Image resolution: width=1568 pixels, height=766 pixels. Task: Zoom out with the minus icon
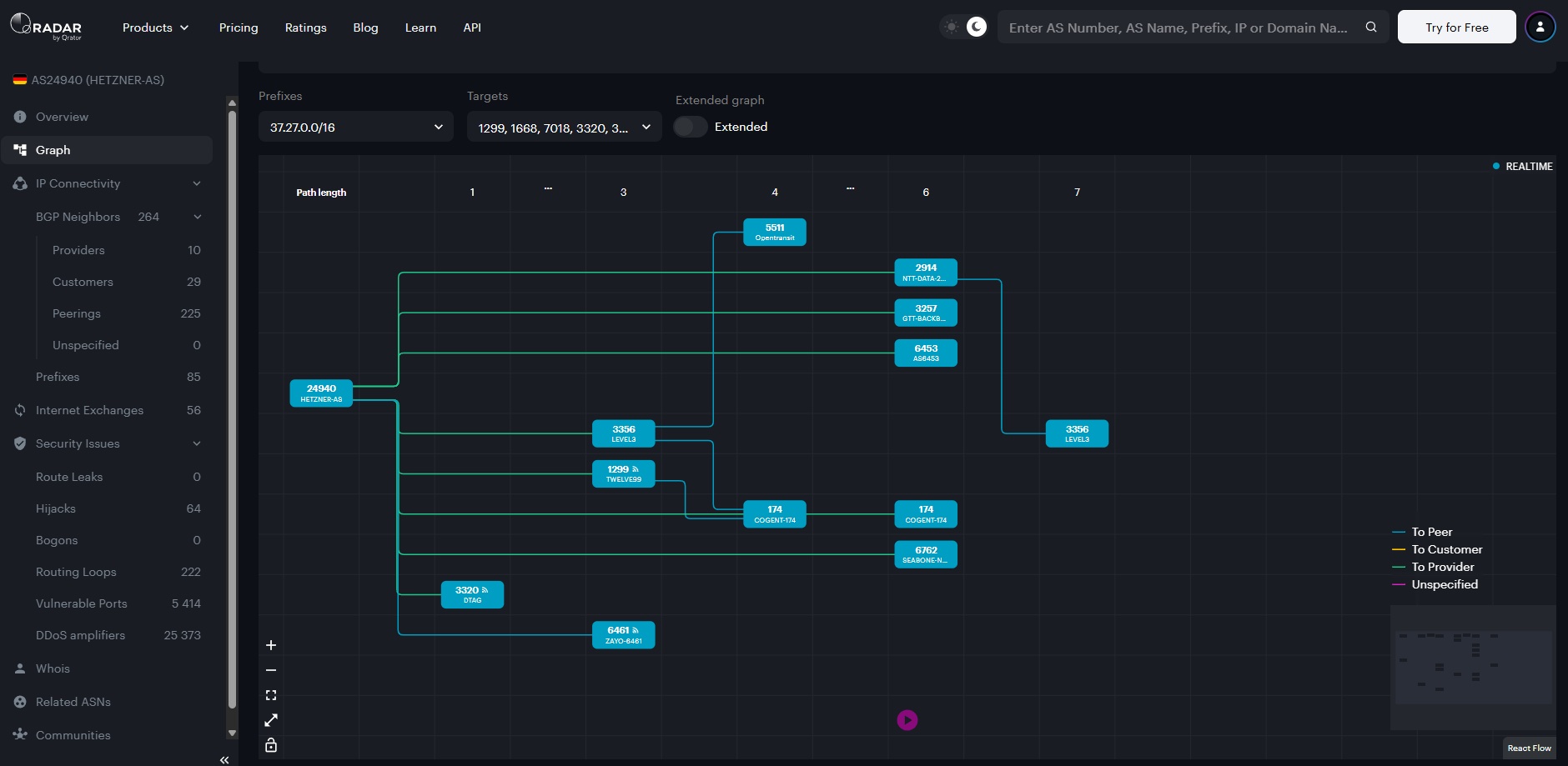[271, 670]
